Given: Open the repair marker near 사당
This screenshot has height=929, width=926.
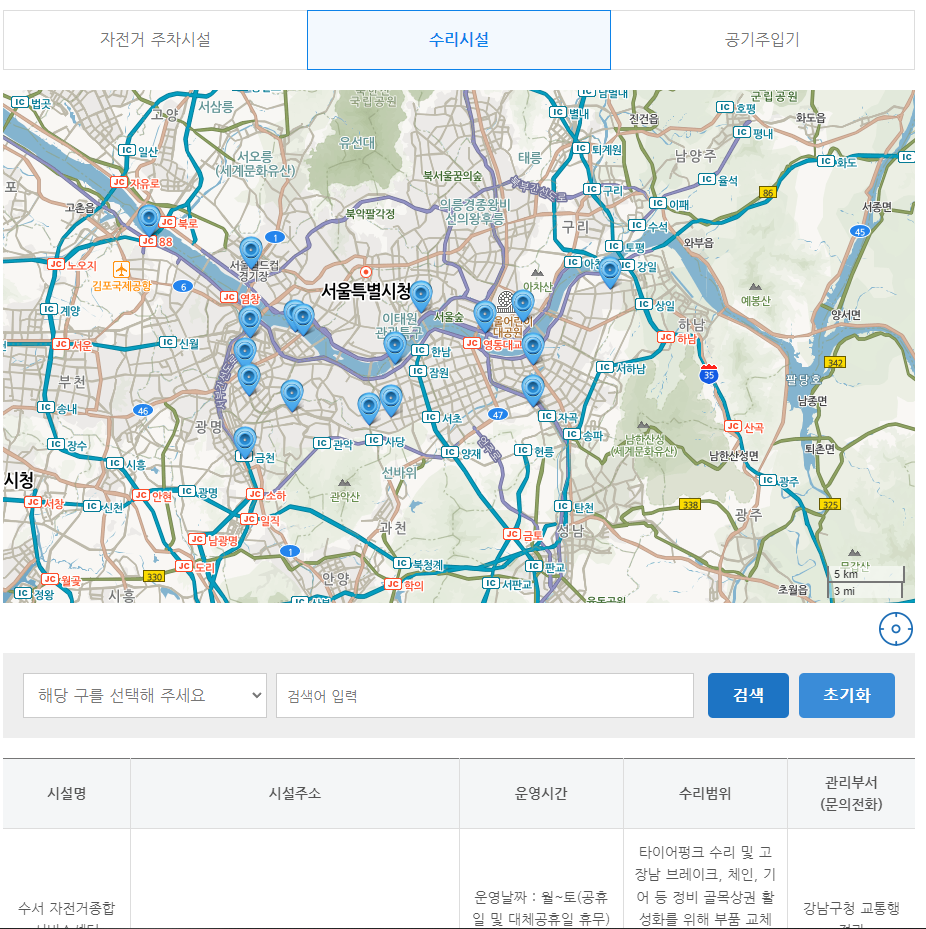Looking at the screenshot, I should coord(369,404).
